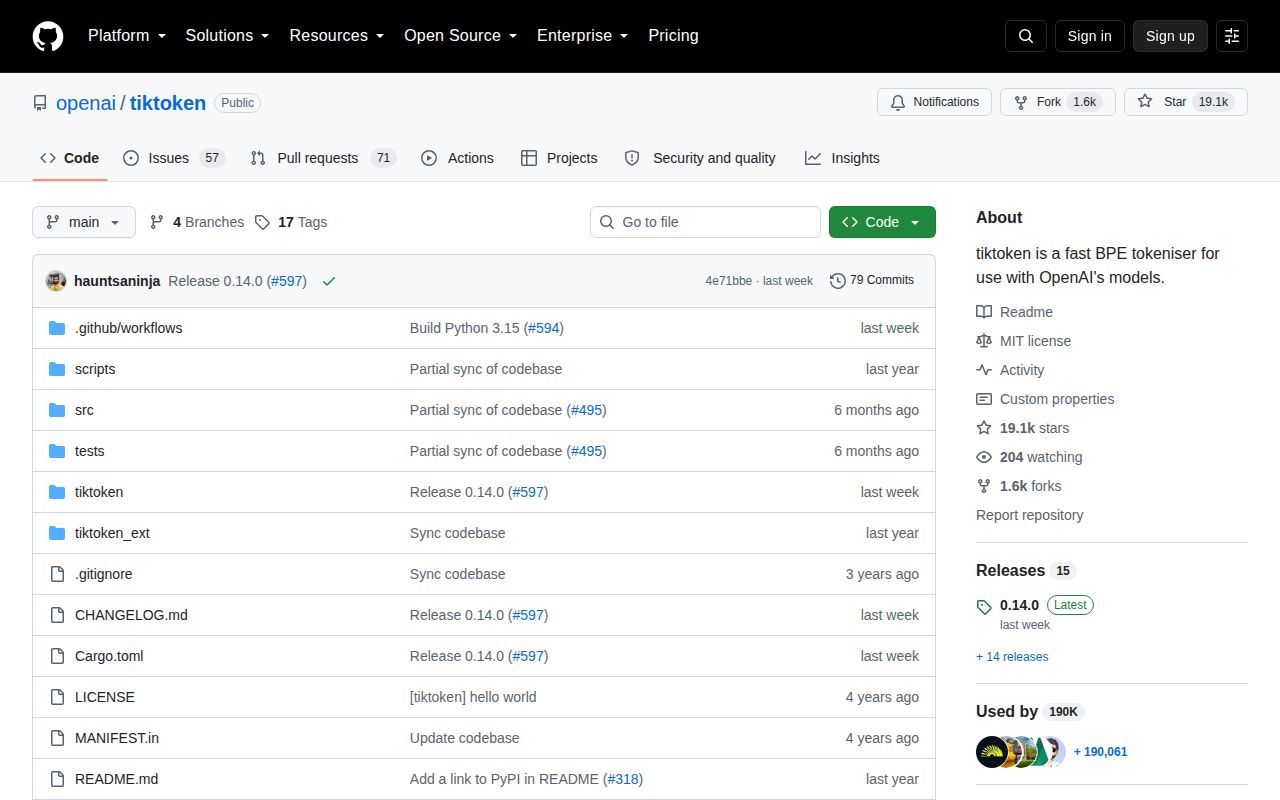Click the Notifications bell button
The width and height of the screenshot is (1280, 800).
pyautogui.click(x=935, y=102)
